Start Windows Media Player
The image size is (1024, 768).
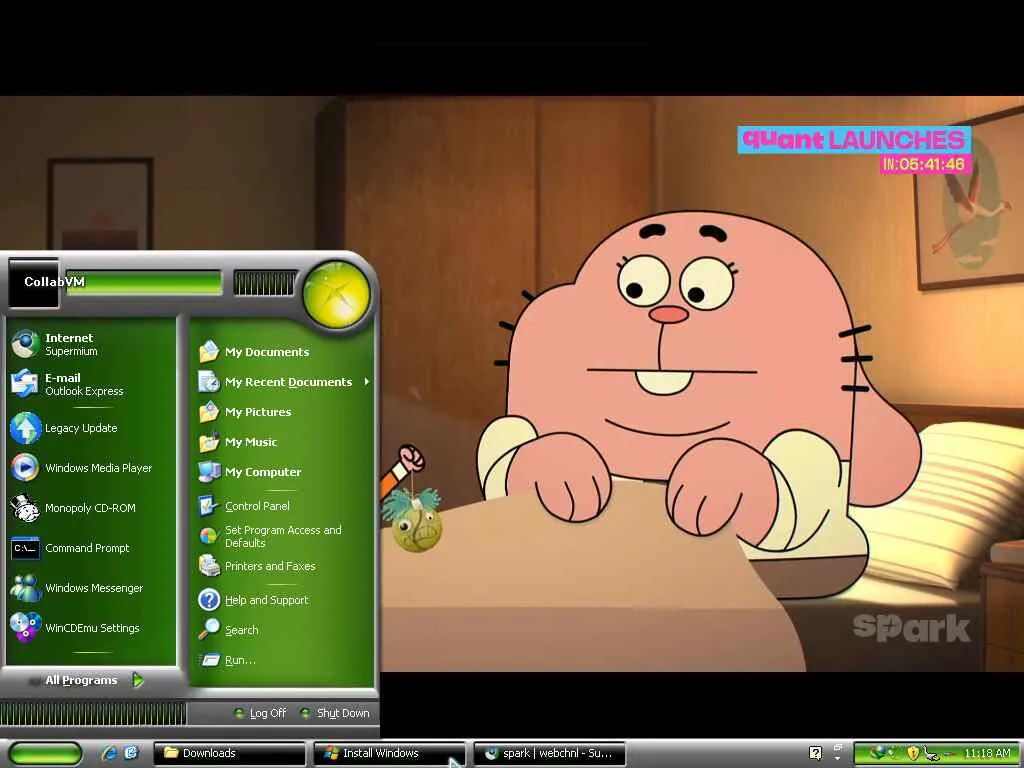point(91,468)
